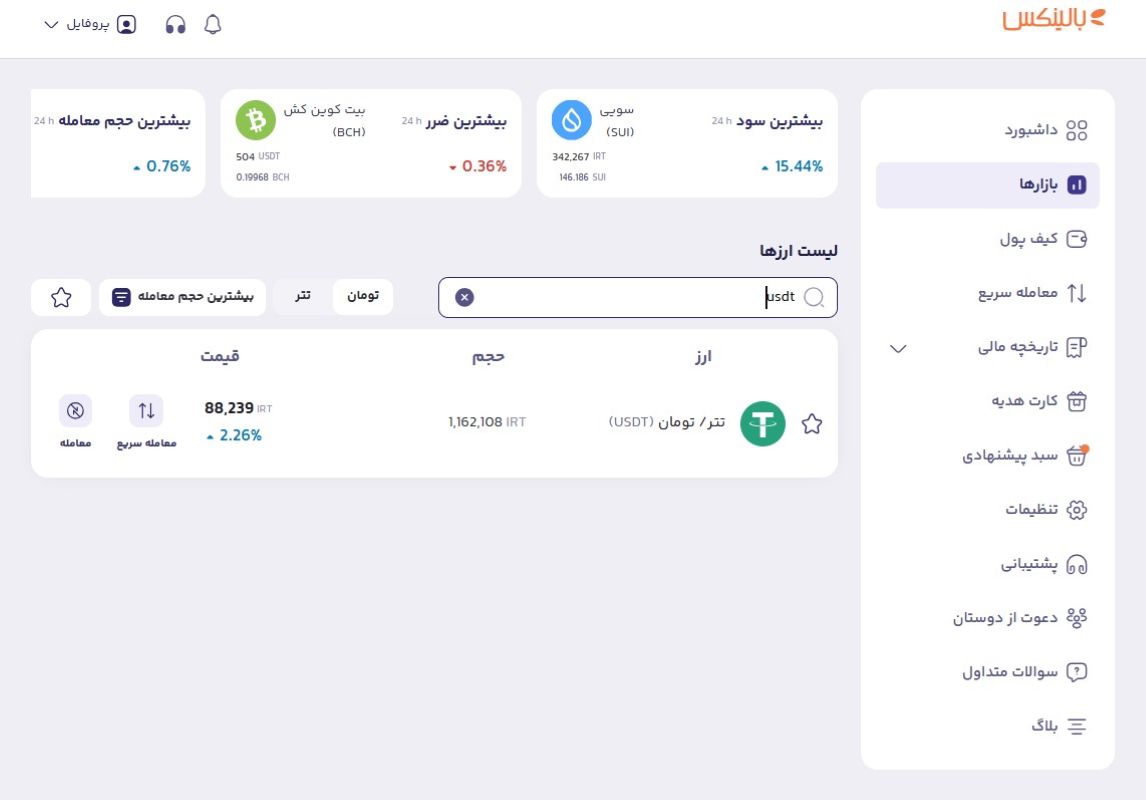Click the settings gear icon

point(1077,510)
